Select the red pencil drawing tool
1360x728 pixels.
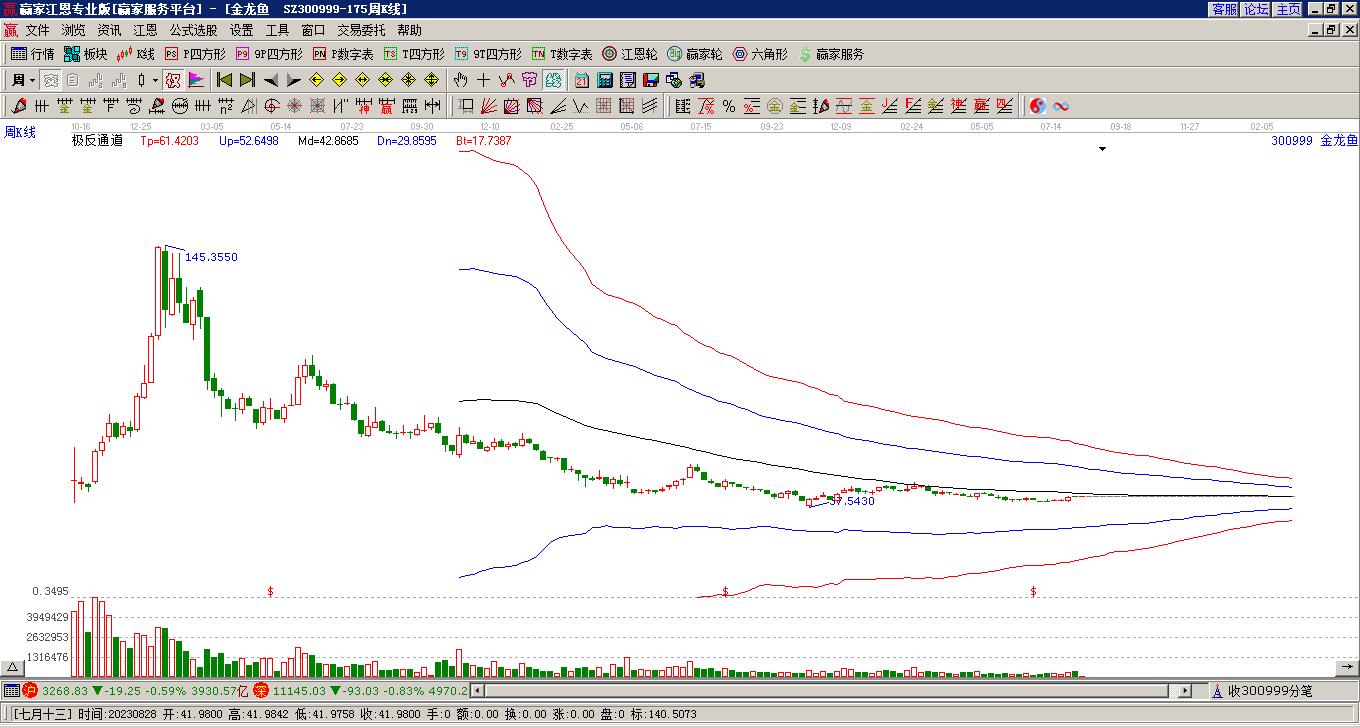18,106
